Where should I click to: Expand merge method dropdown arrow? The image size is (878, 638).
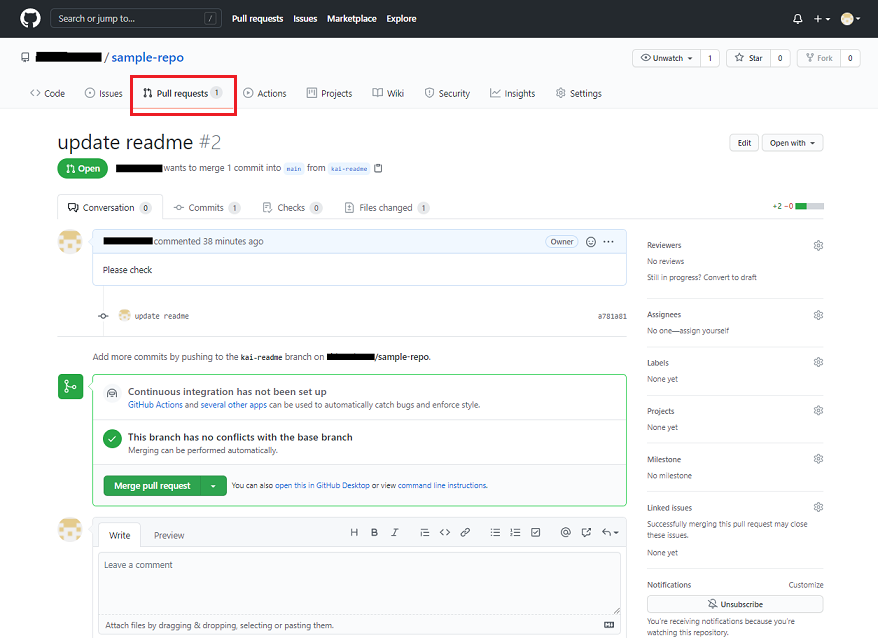213,486
